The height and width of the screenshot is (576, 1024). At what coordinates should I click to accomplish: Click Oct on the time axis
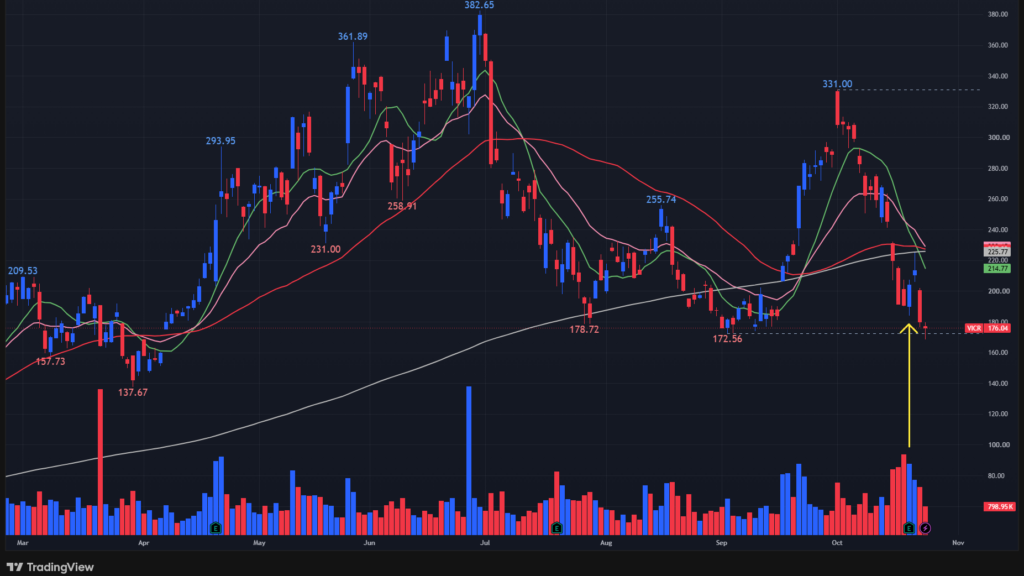pos(837,543)
